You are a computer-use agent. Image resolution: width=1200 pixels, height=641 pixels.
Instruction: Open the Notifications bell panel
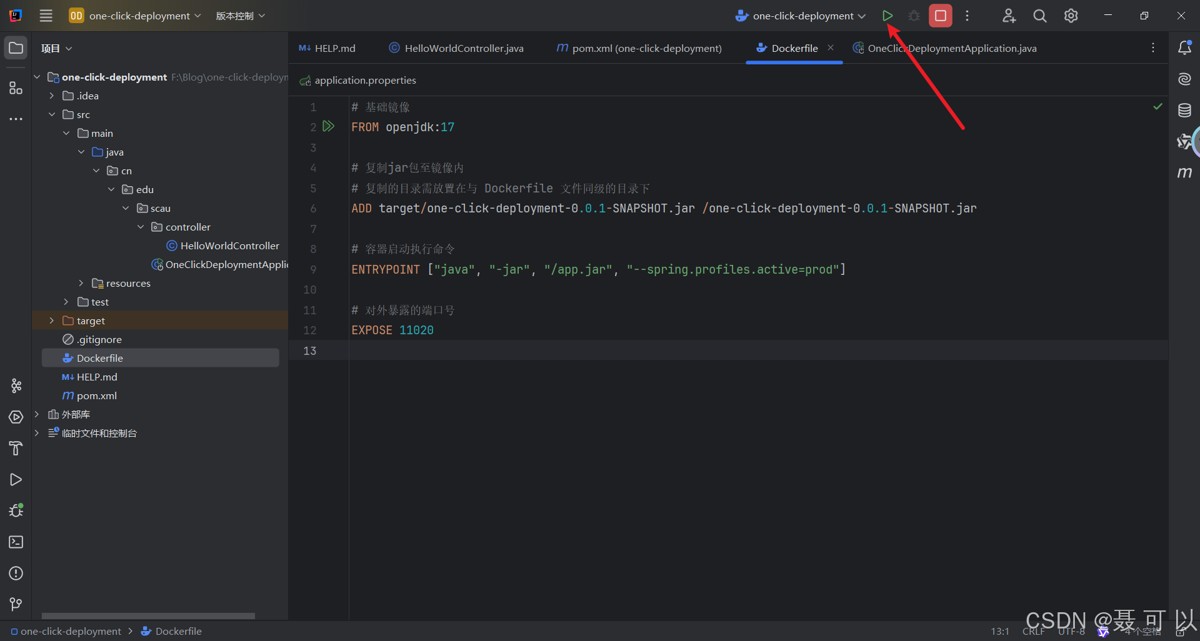1185,48
